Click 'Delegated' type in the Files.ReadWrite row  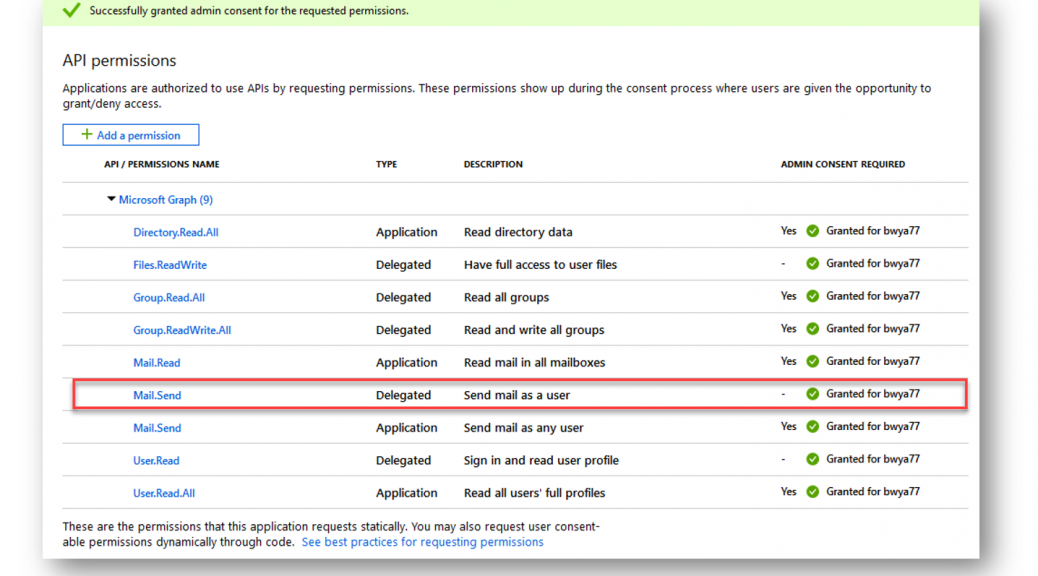(x=403, y=265)
